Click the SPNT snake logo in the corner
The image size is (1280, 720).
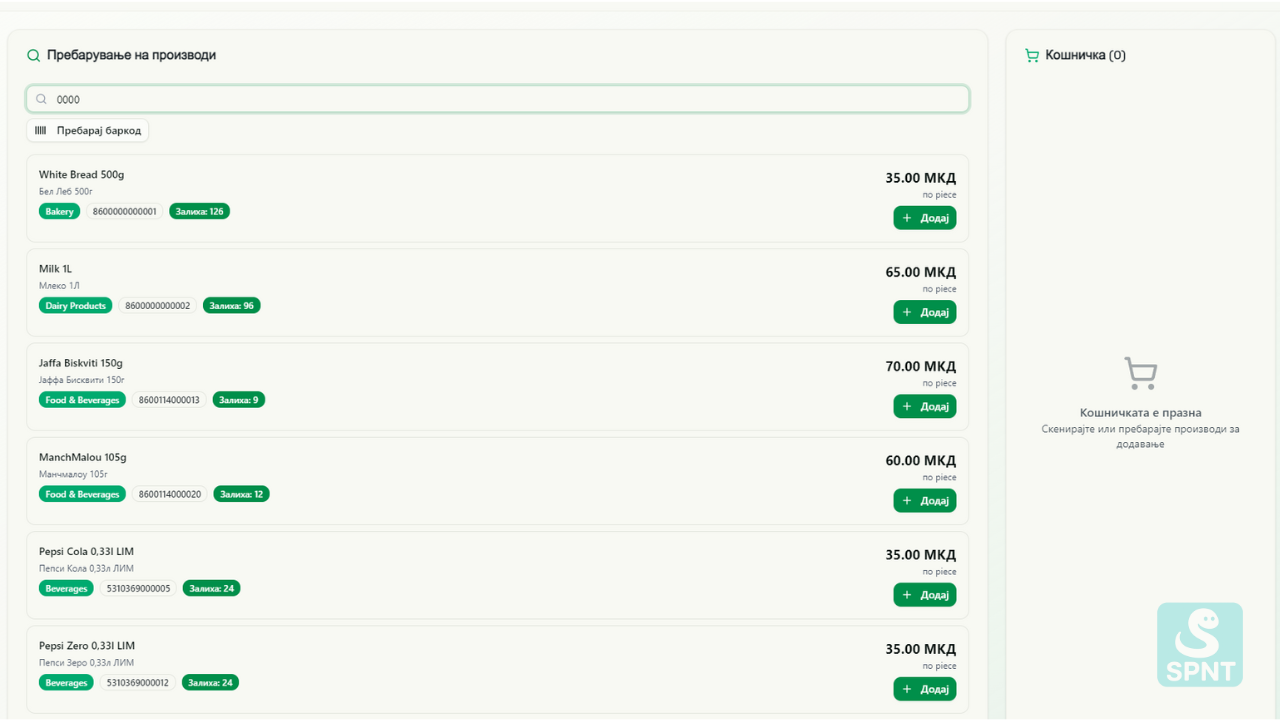click(x=1199, y=644)
